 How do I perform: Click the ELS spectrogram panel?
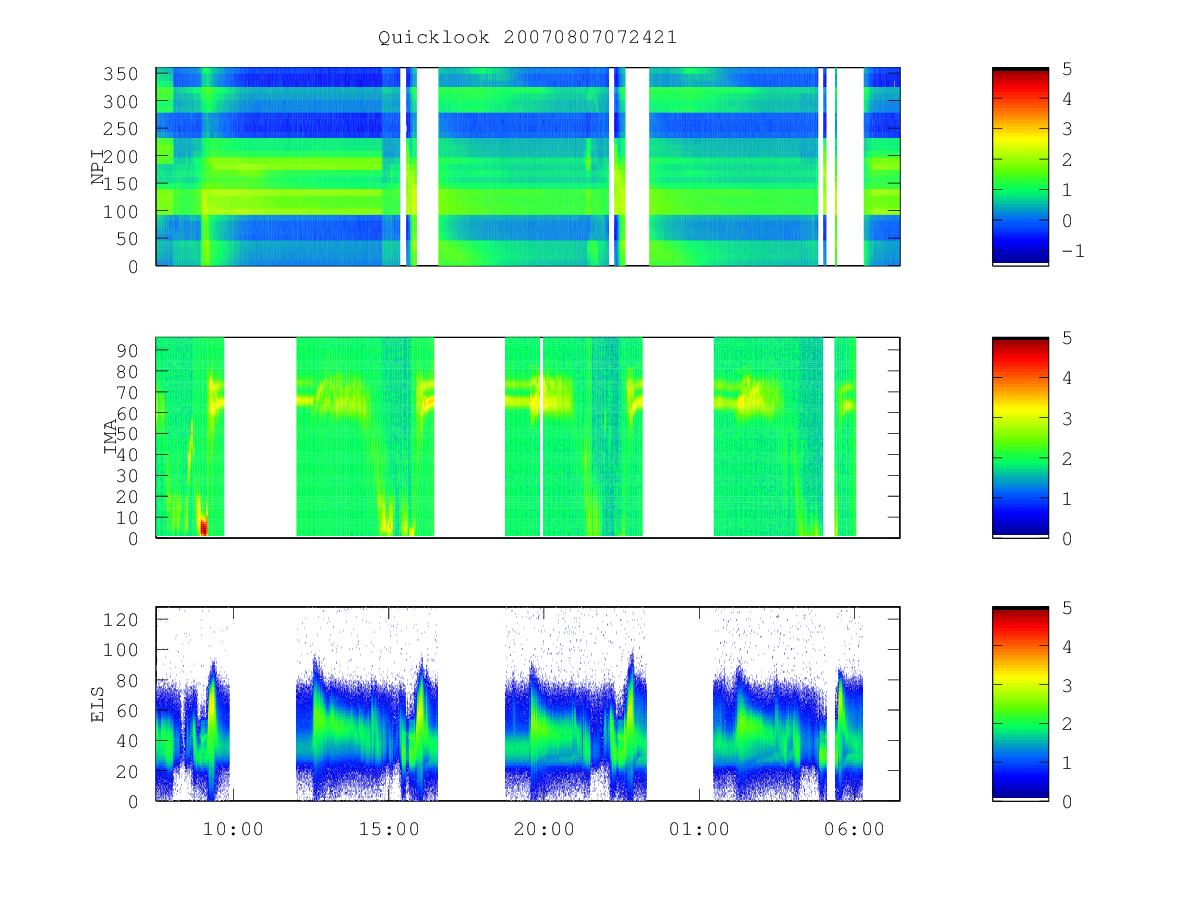(x=528, y=704)
